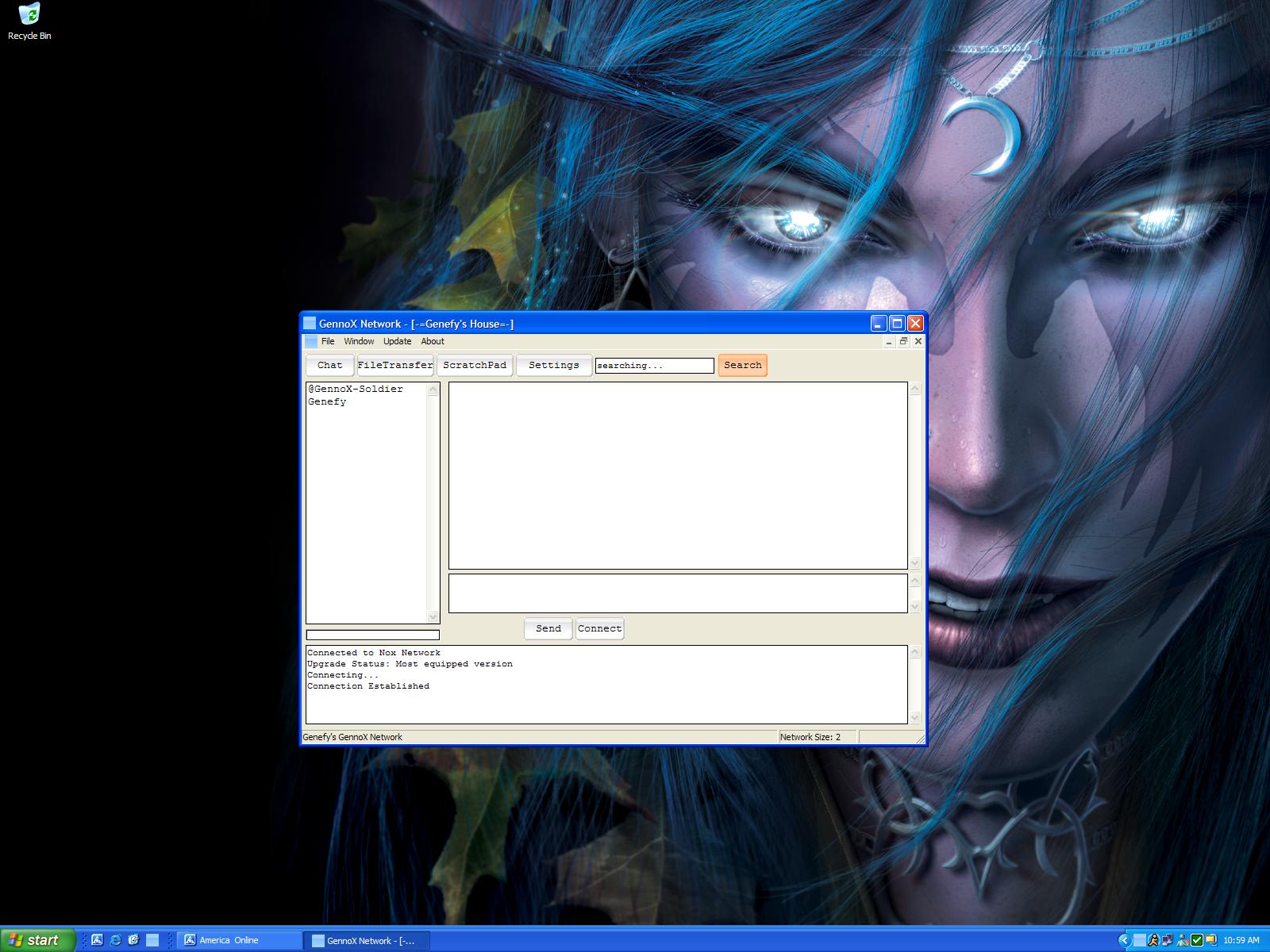Viewport: 1270px width, 952px height.
Task: Expand hidden system tray icons
Action: point(1124,940)
